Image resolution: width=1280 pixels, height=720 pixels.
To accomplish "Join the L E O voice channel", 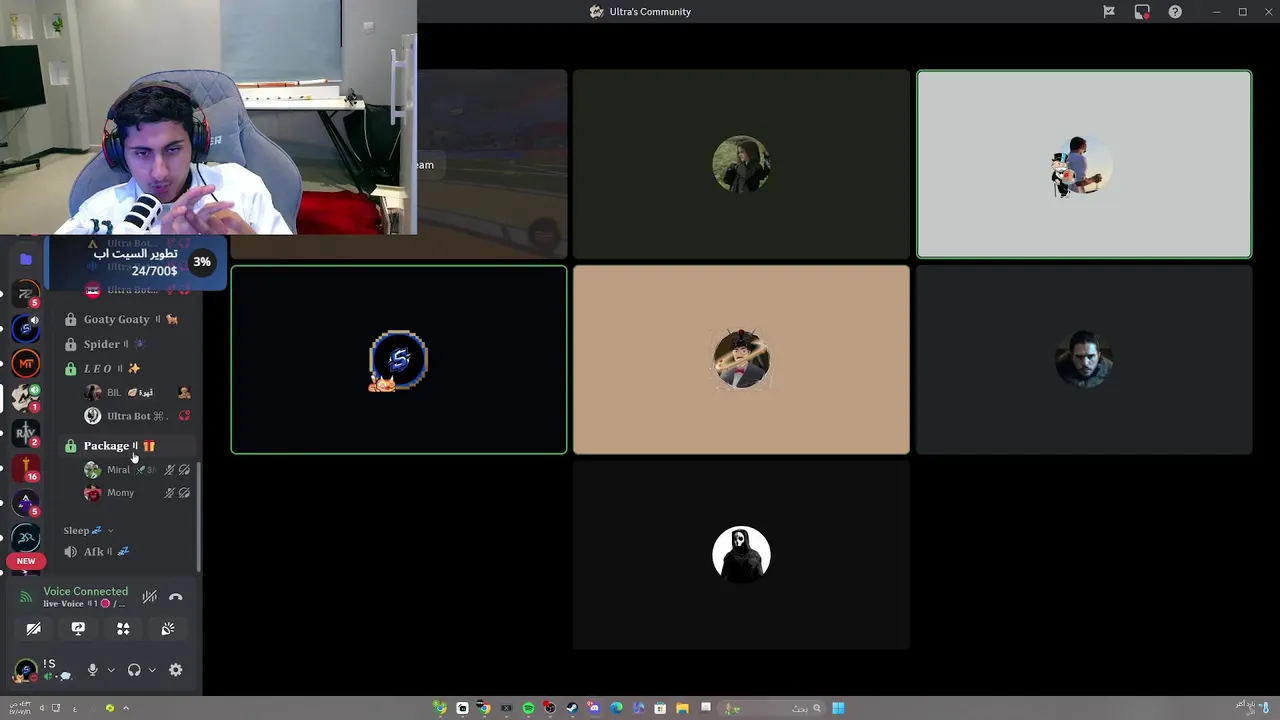I will pyautogui.click(x=126, y=369).
